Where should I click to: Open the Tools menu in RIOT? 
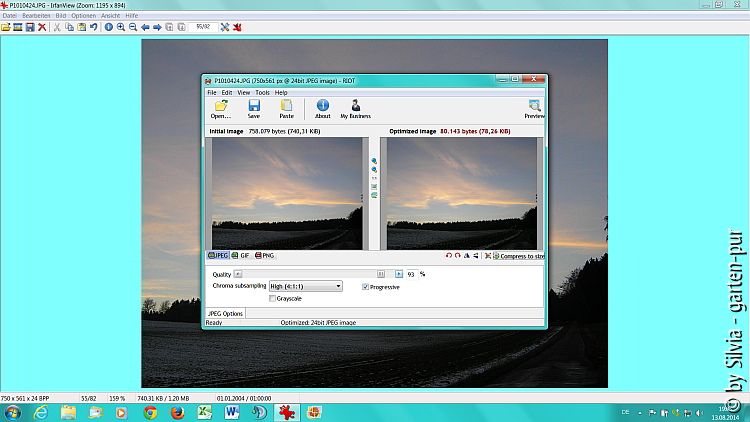tap(262, 92)
